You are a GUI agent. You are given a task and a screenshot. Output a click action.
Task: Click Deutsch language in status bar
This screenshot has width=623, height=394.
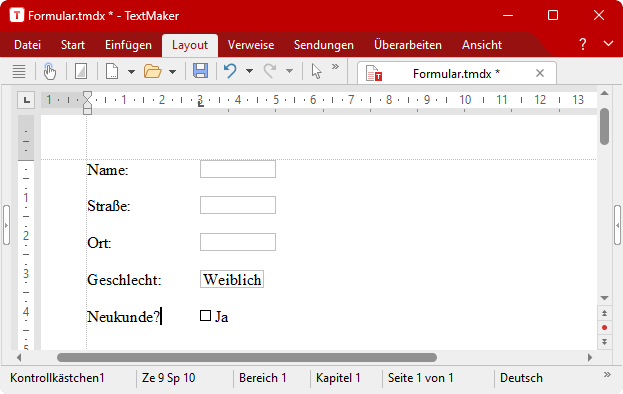(x=521, y=378)
